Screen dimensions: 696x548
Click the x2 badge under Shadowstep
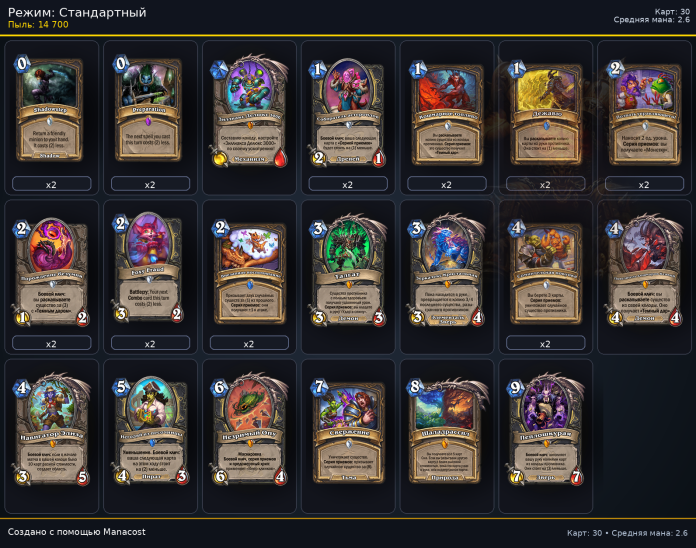[51, 184]
